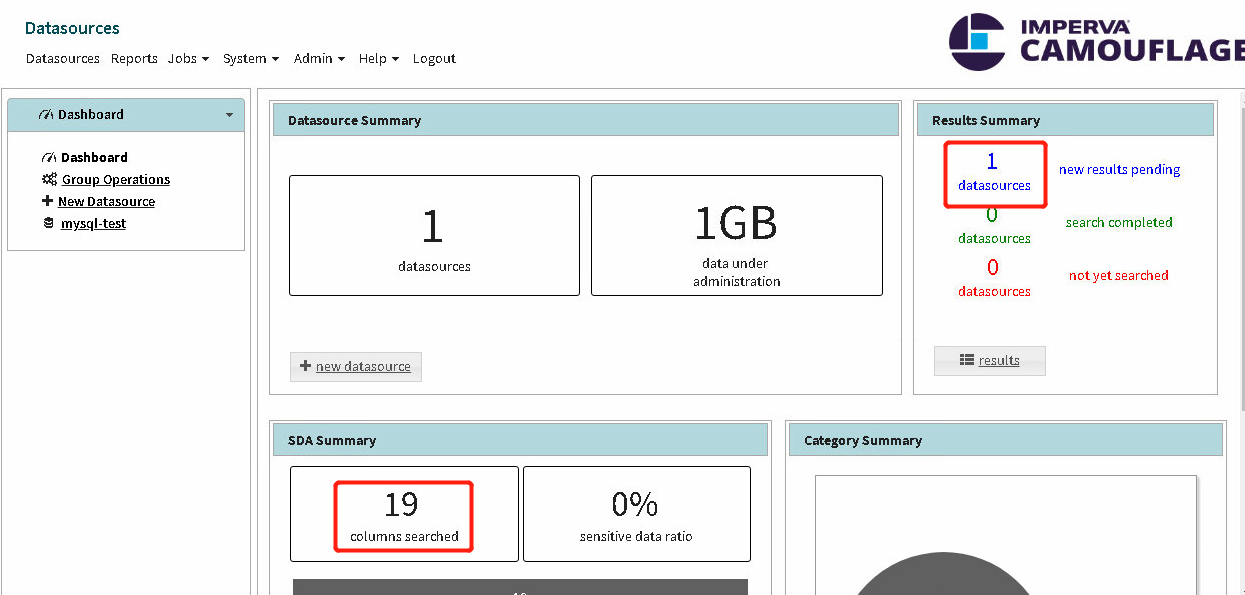1245x595 pixels.
Task: Select the mysql-test datasource
Action: tap(93, 223)
